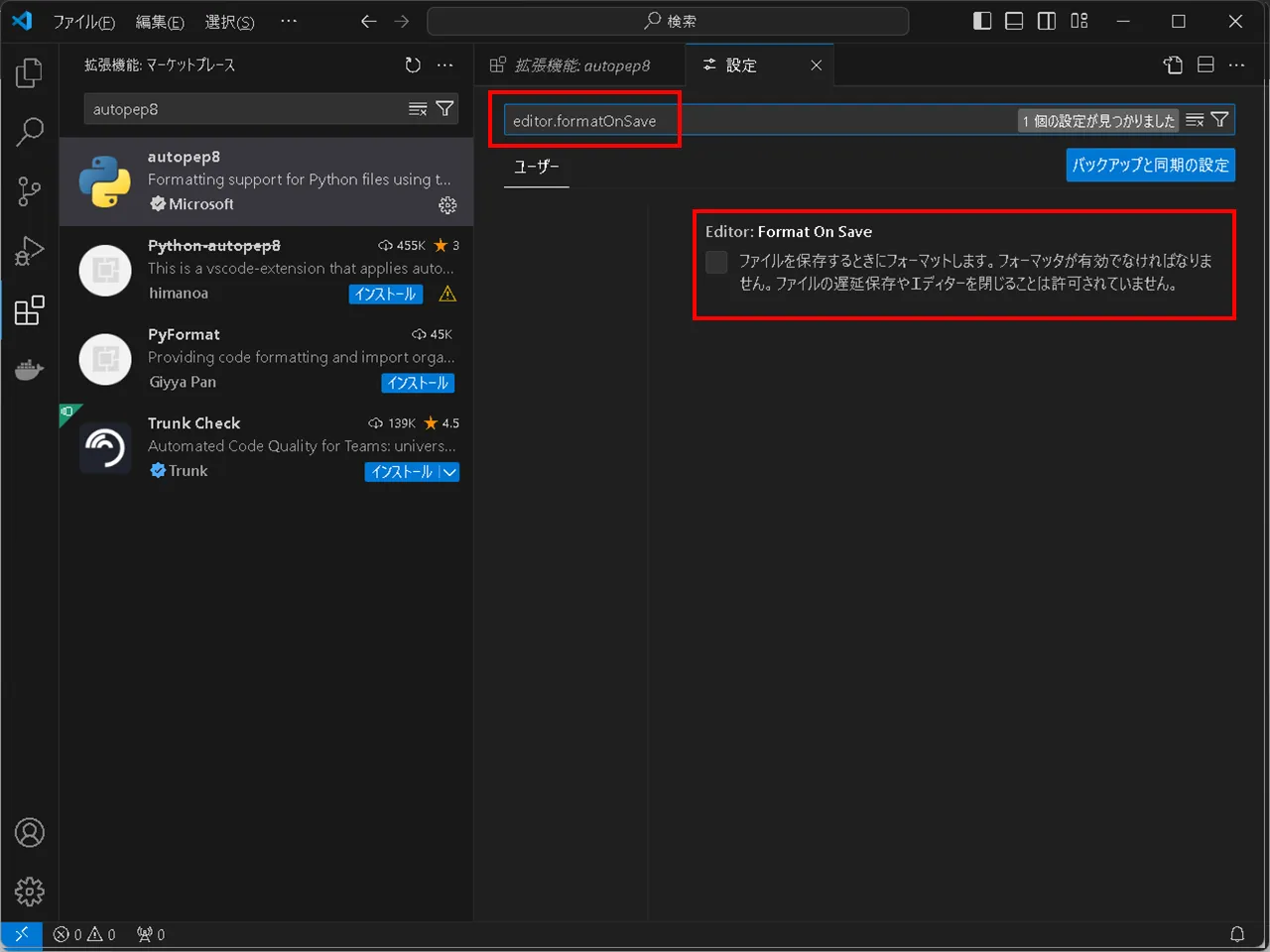Select the autopep8 Microsoft extension entry
The image size is (1270, 952).
pyautogui.click(x=266, y=181)
